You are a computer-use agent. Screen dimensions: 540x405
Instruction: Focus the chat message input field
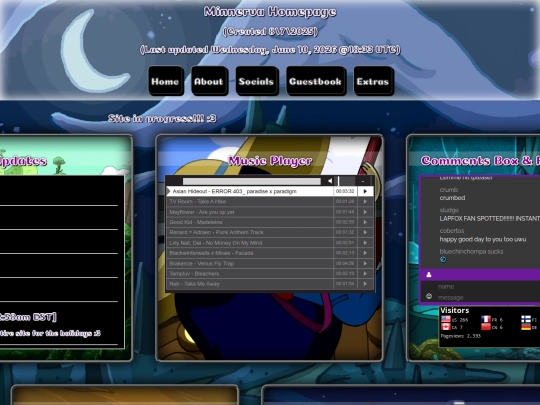(x=487, y=298)
